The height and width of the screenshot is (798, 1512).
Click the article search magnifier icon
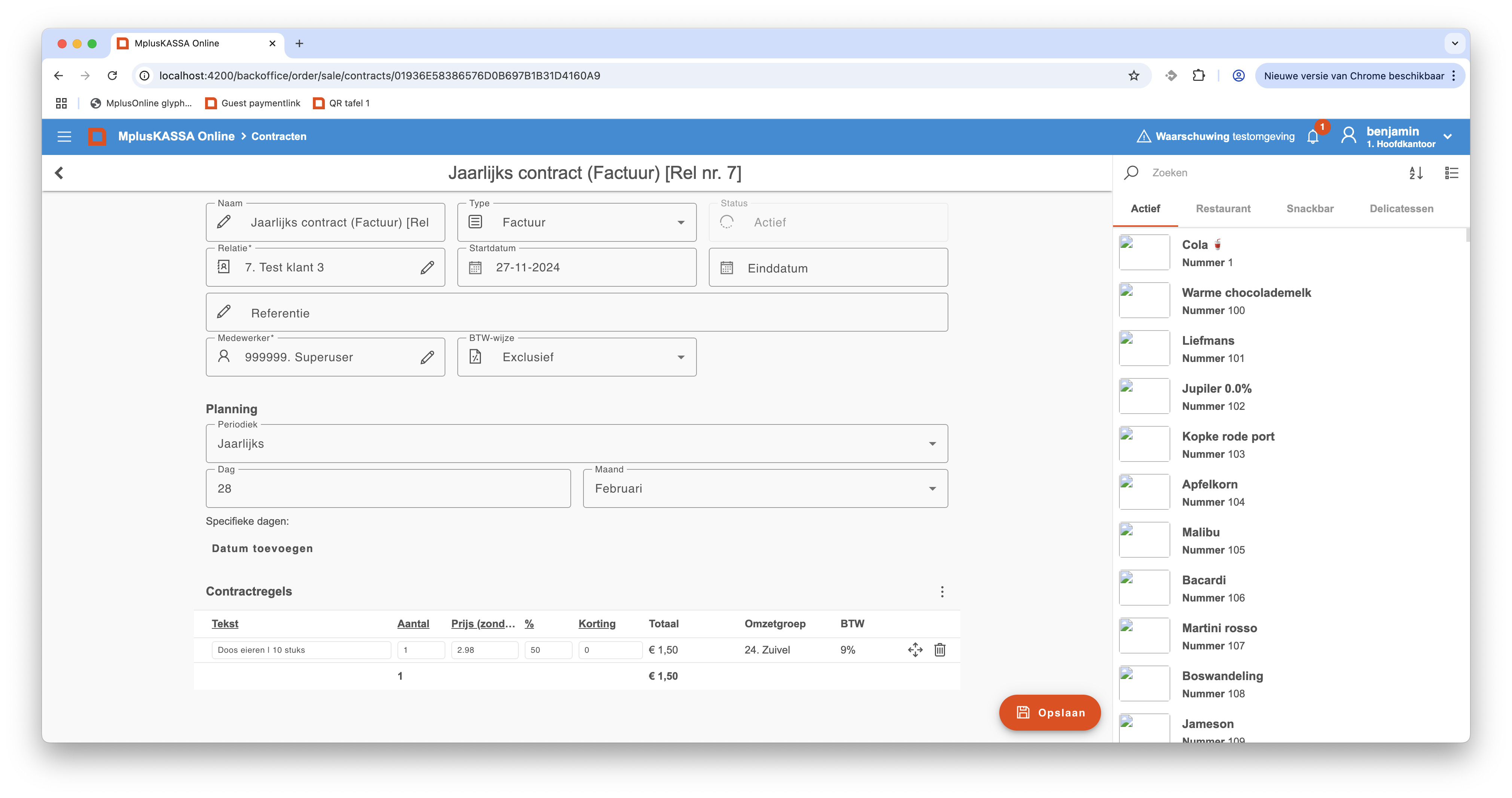pyautogui.click(x=1131, y=173)
